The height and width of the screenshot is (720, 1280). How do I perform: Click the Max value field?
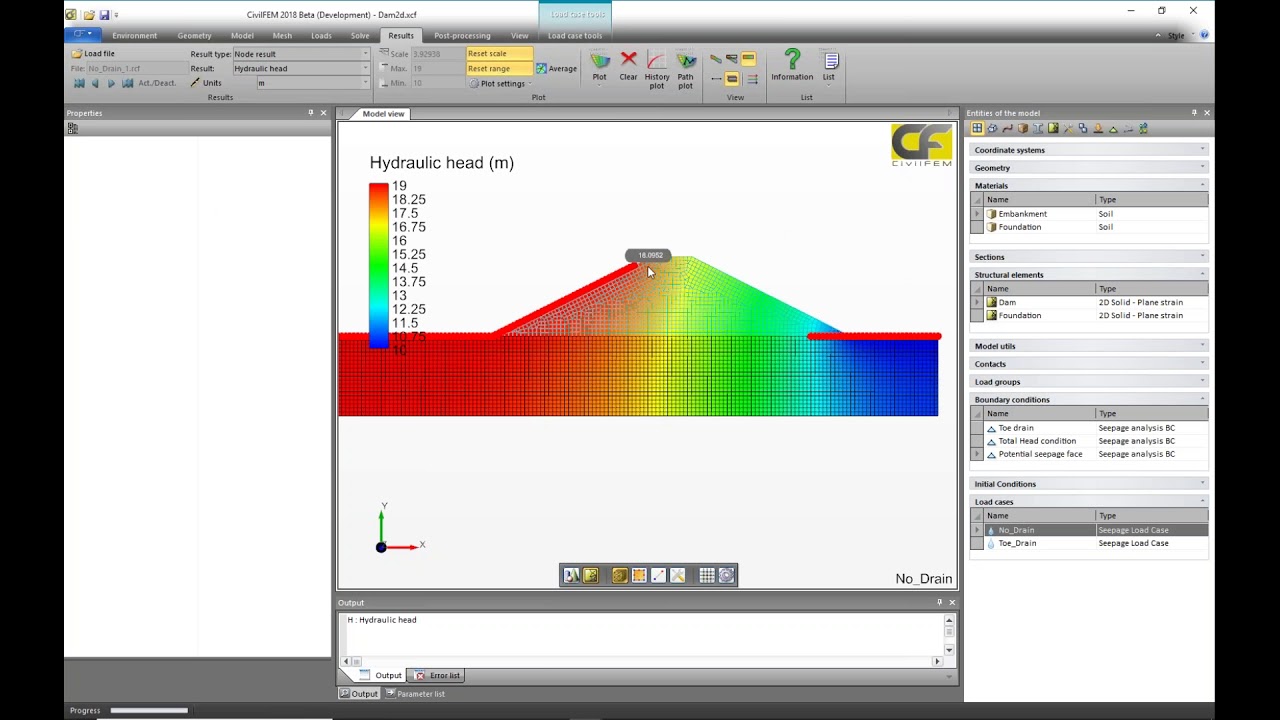(438, 69)
